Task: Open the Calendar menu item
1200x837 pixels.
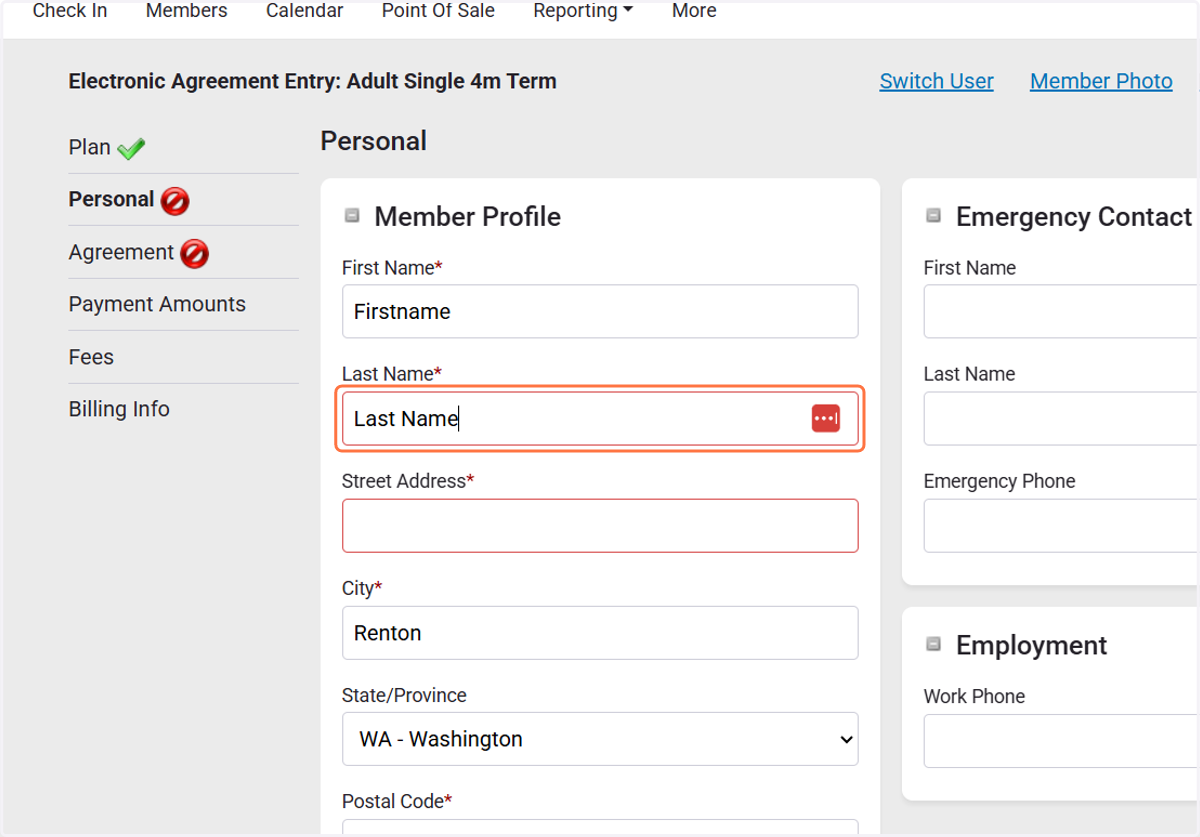Action: [304, 11]
